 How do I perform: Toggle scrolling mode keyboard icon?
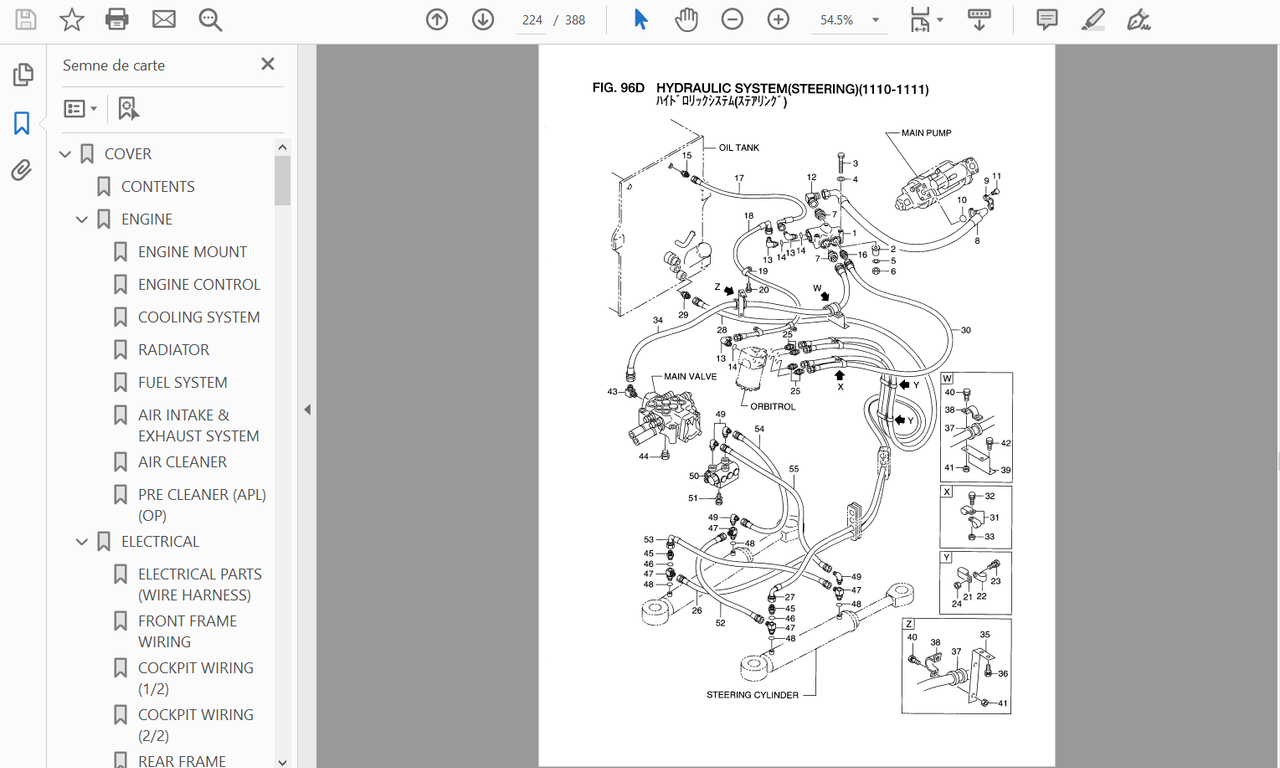tap(979, 19)
